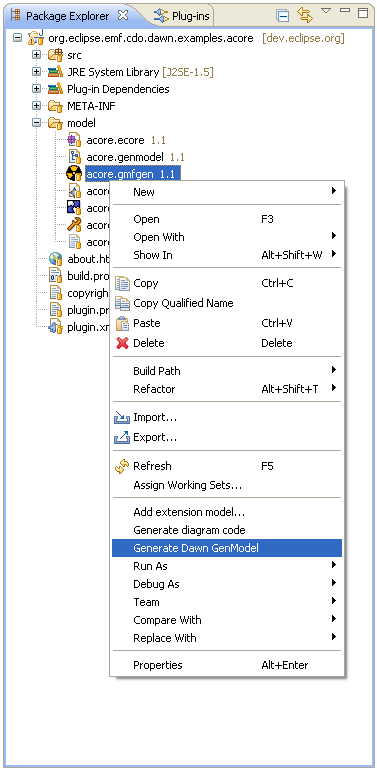Open the Build Path submenu
The image size is (377, 770).
[227, 371]
